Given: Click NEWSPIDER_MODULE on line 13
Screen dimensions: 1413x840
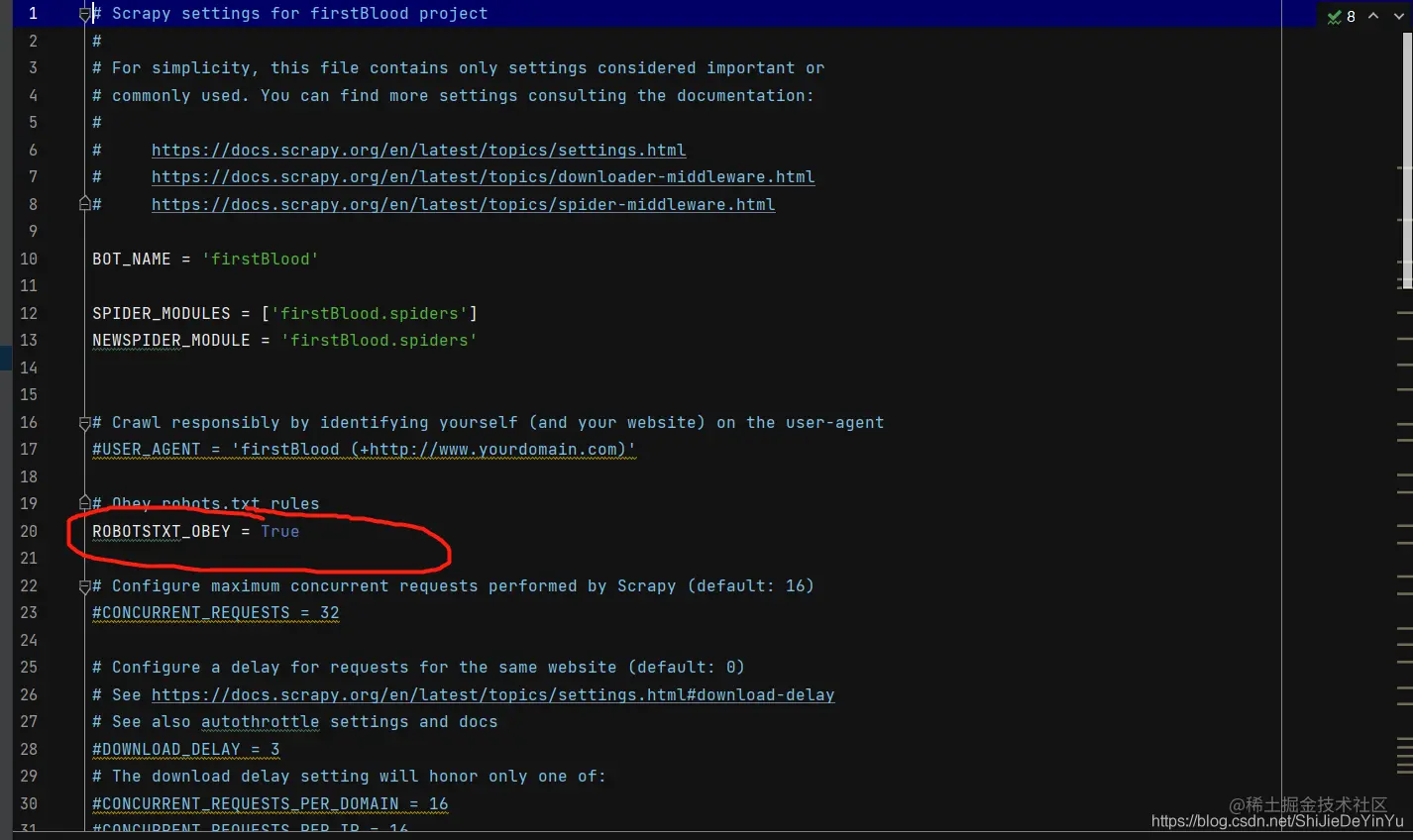Looking at the screenshot, I should point(171,341).
